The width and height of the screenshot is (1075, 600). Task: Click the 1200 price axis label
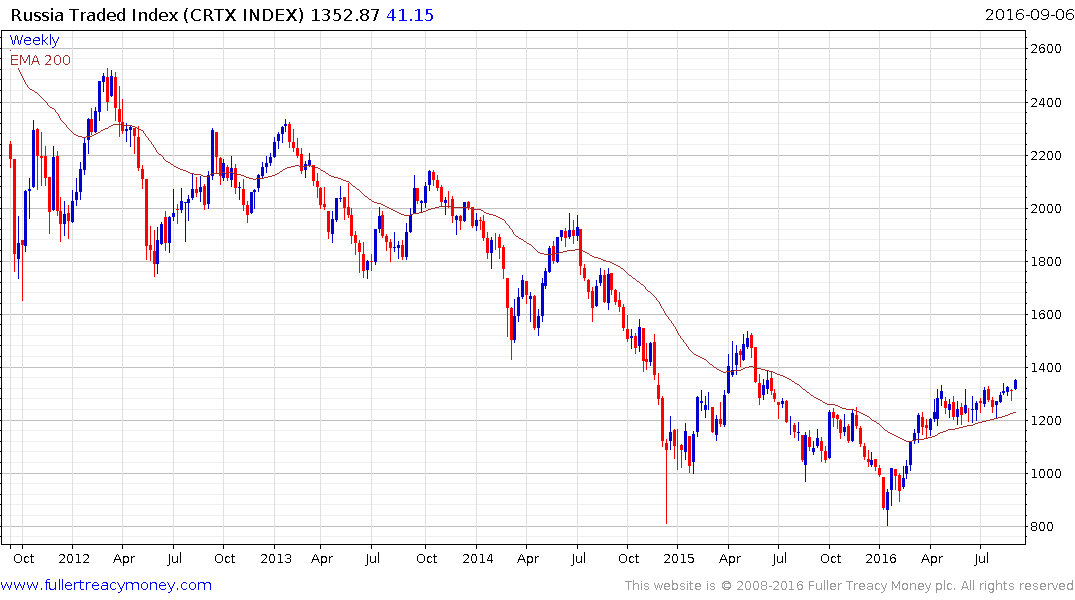(1046, 420)
